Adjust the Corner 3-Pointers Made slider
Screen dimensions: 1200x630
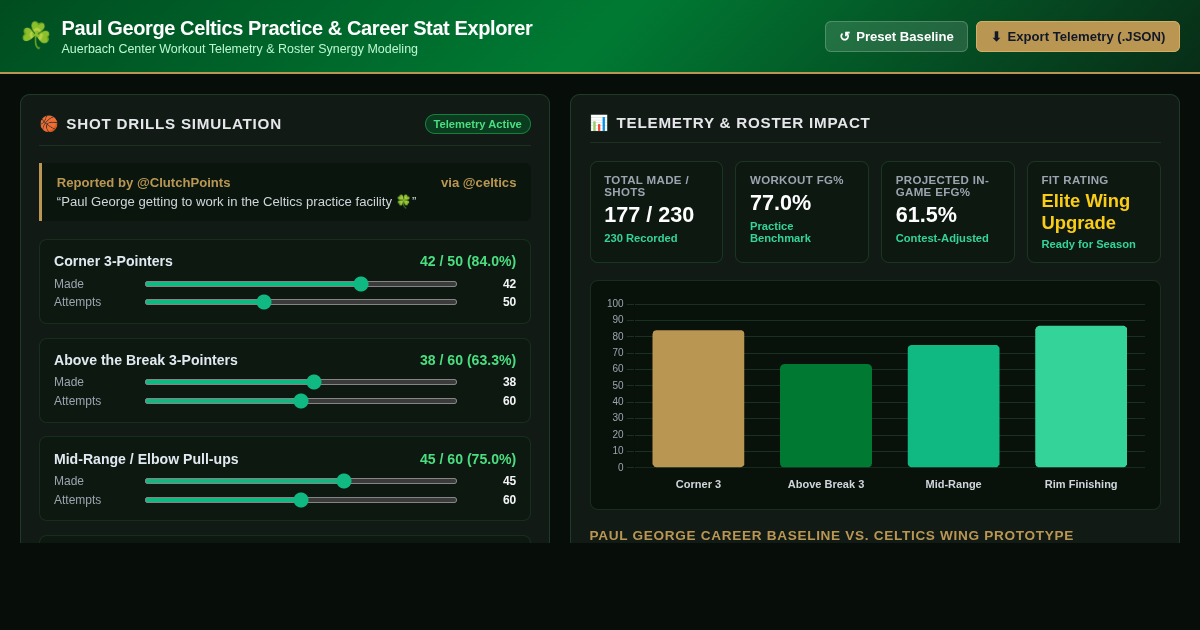(x=301, y=284)
